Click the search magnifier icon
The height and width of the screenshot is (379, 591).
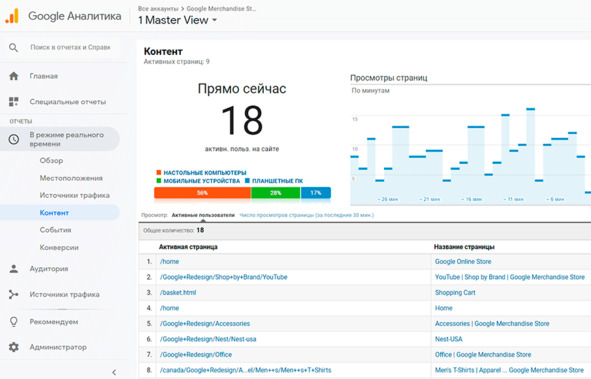point(14,47)
